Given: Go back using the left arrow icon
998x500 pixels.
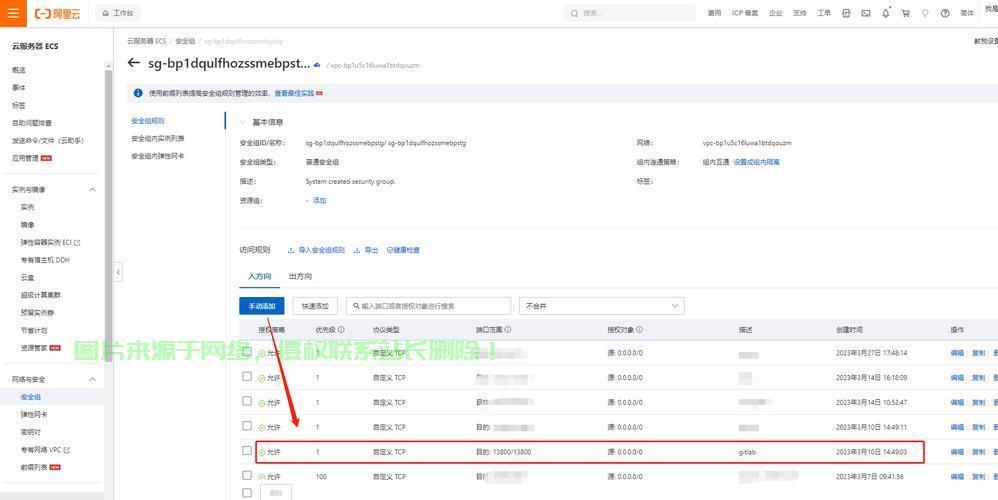Looking at the screenshot, I should coord(134,63).
